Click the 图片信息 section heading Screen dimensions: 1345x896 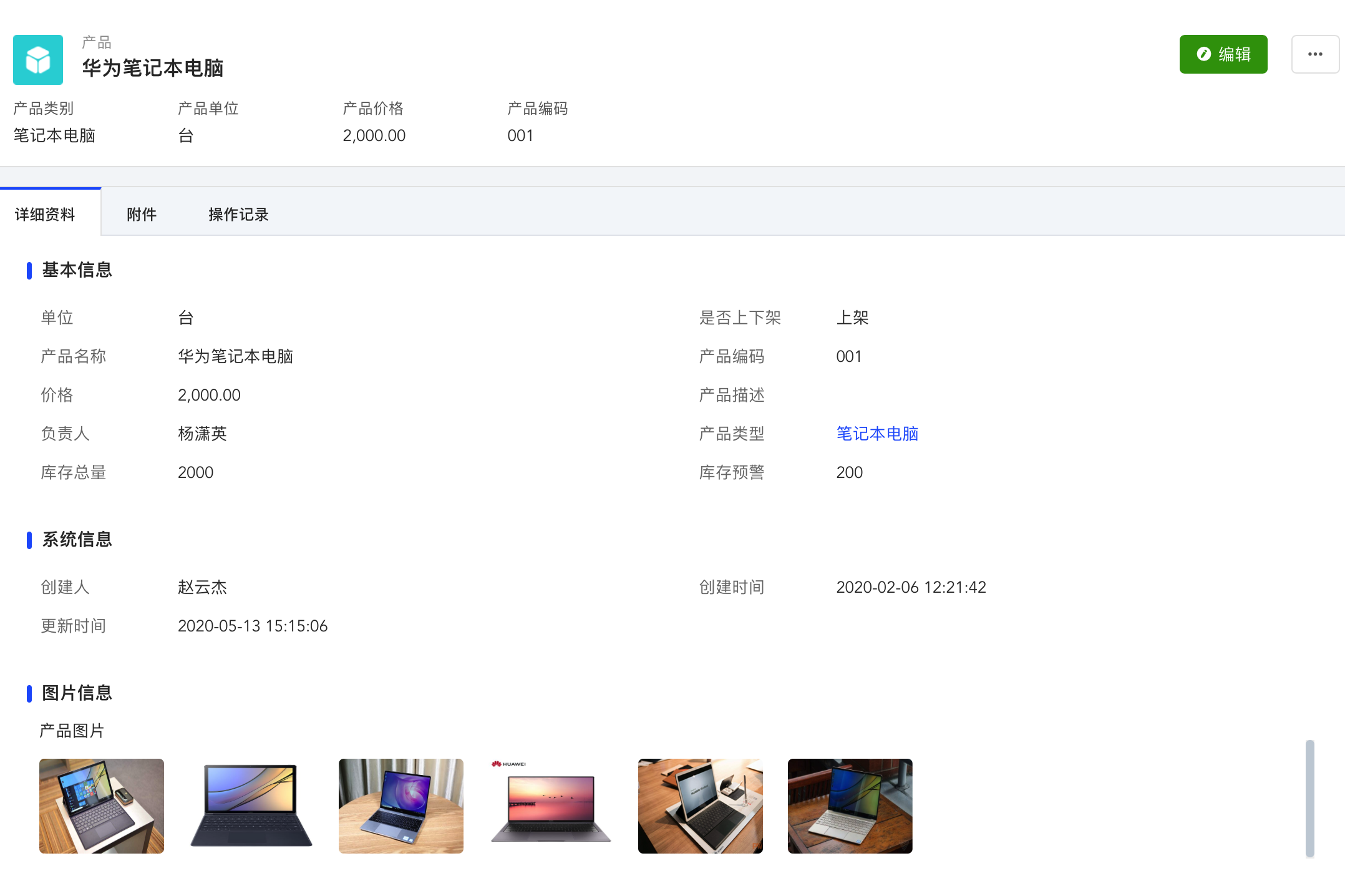coord(77,693)
